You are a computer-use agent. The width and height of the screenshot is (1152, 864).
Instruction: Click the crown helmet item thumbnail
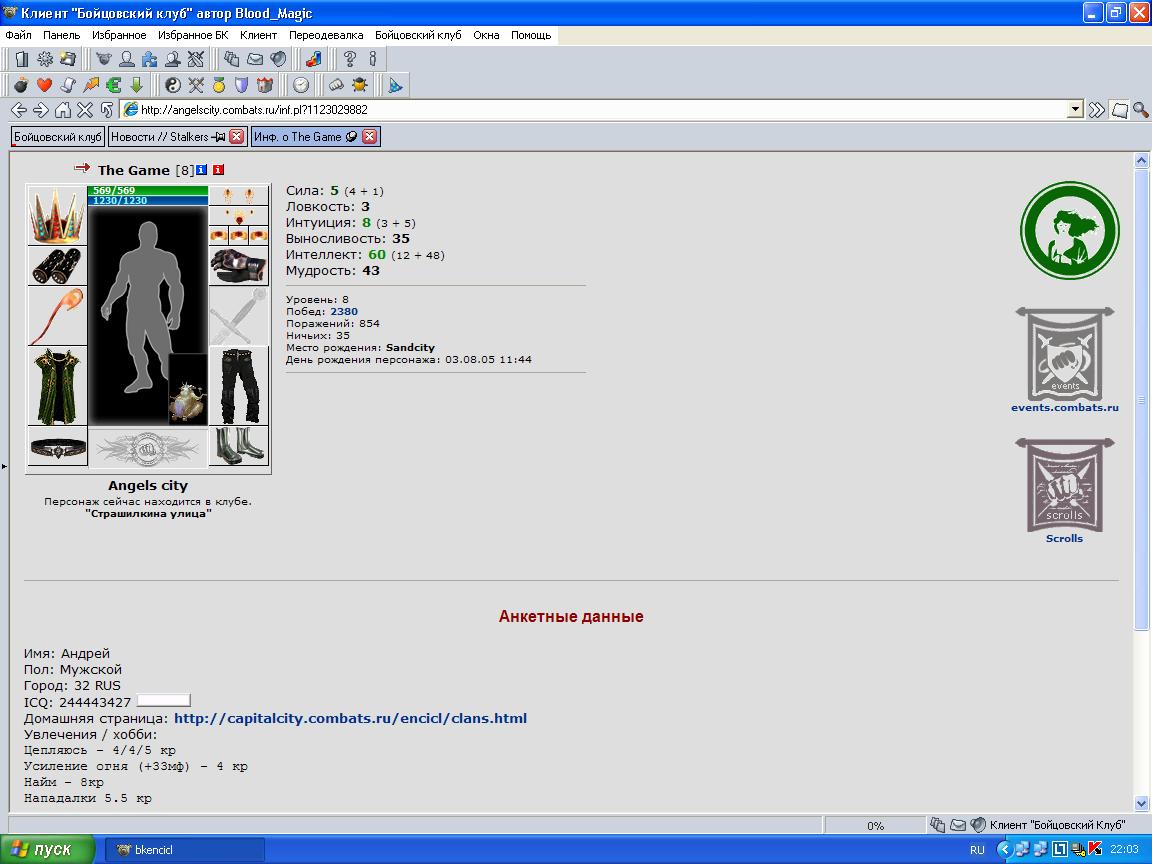tap(57, 215)
